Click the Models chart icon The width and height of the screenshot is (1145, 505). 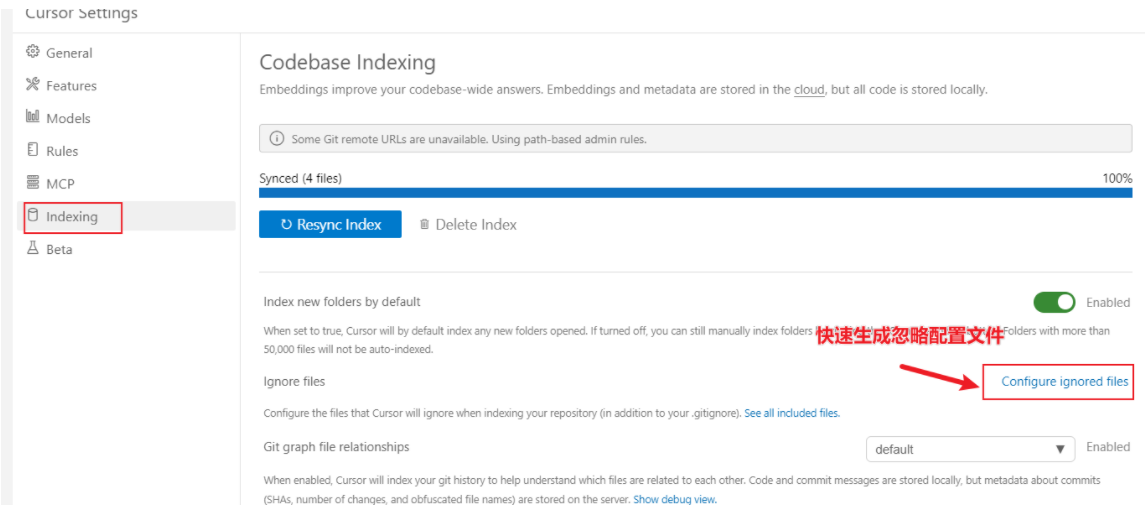pos(32,117)
